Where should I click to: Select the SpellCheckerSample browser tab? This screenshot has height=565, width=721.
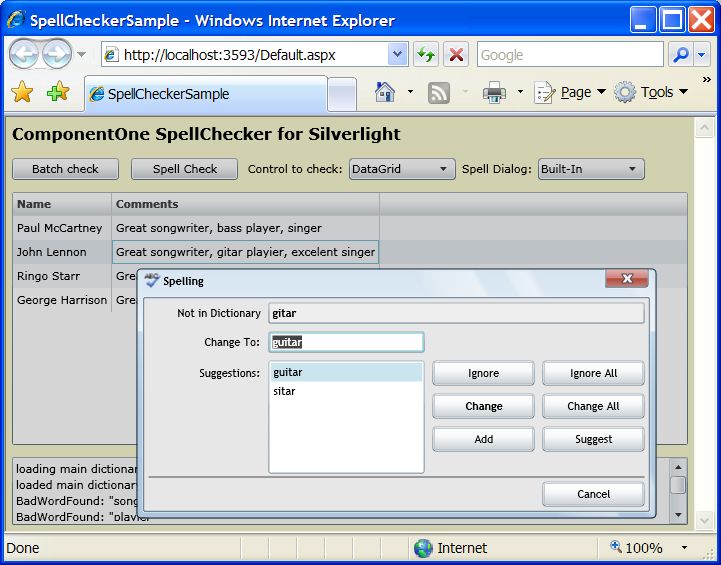coord(206,94)
